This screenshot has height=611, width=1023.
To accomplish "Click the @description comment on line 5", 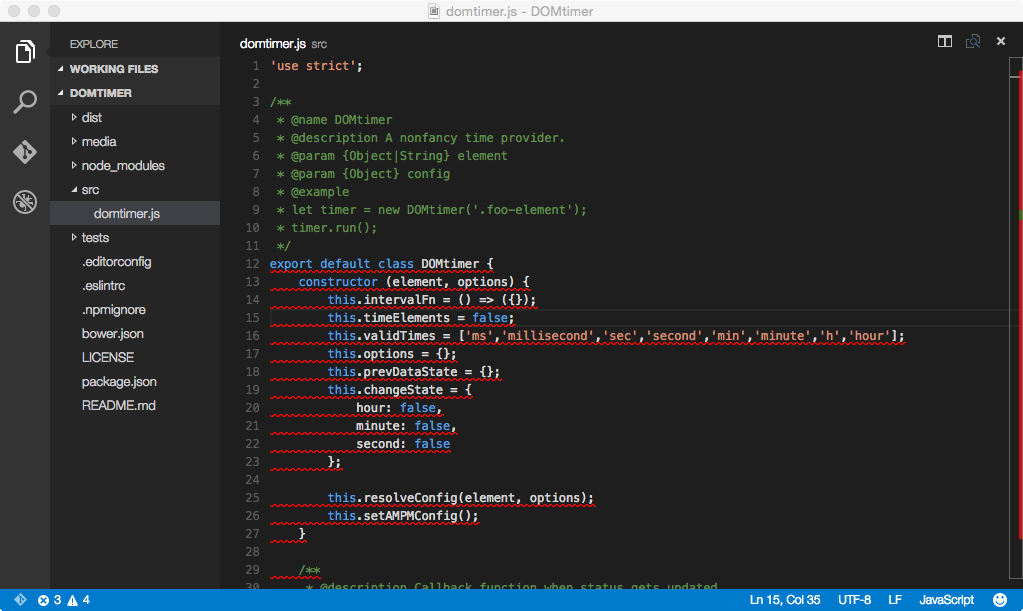I will pyautogui.click(x=428, y=138).
